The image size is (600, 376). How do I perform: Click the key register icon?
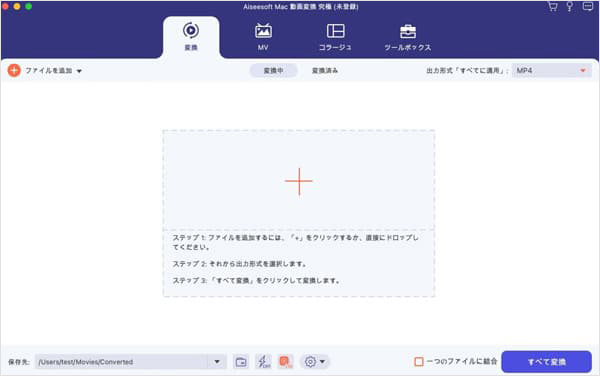[x=570, y=7]
